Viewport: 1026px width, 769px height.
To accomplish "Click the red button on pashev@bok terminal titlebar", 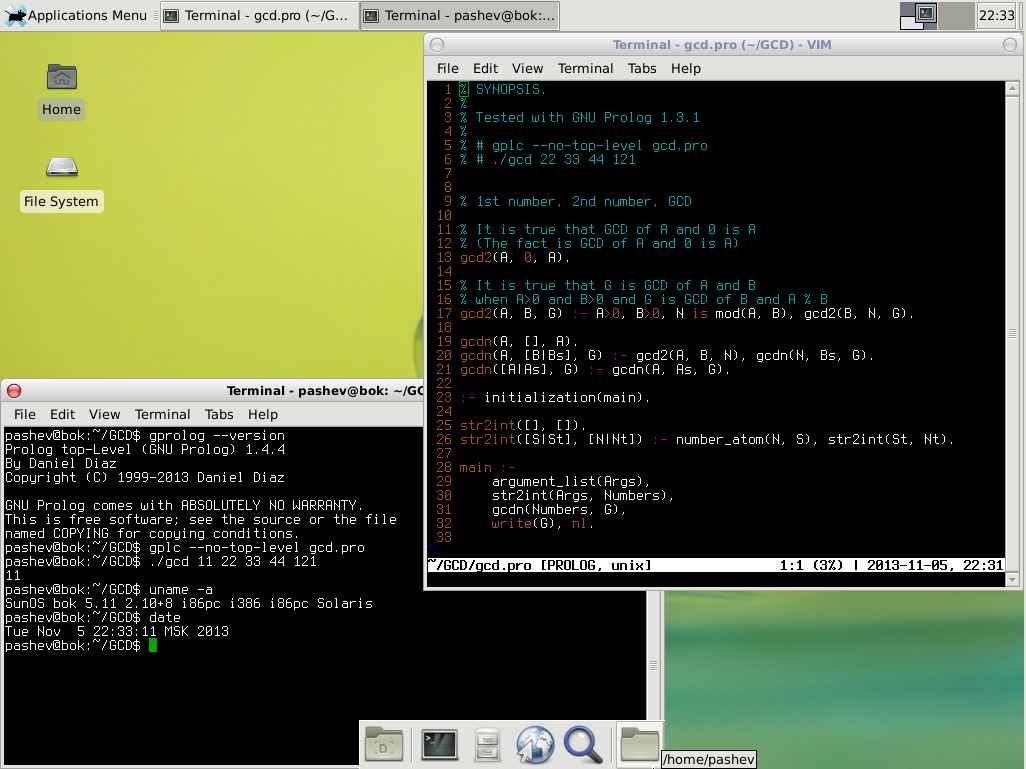I will pyautogui.click(x=14, y=391).
